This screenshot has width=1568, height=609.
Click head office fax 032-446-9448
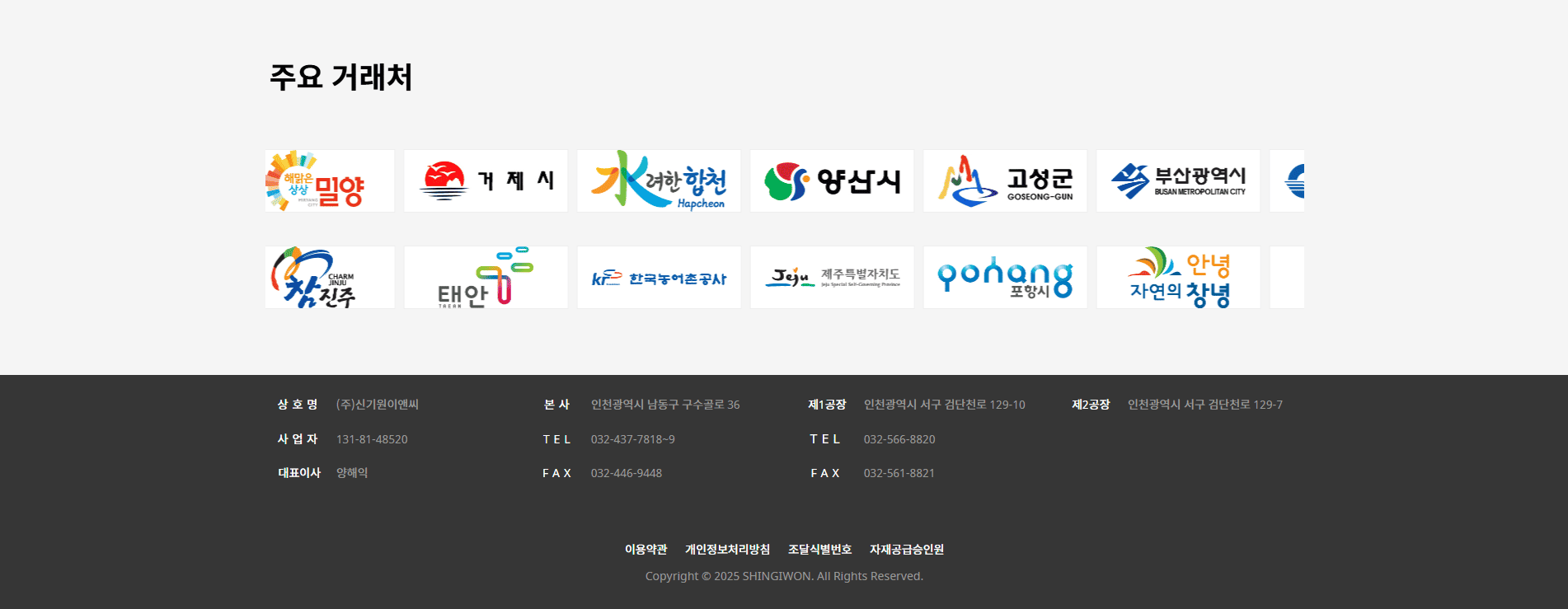click(626, 473)
